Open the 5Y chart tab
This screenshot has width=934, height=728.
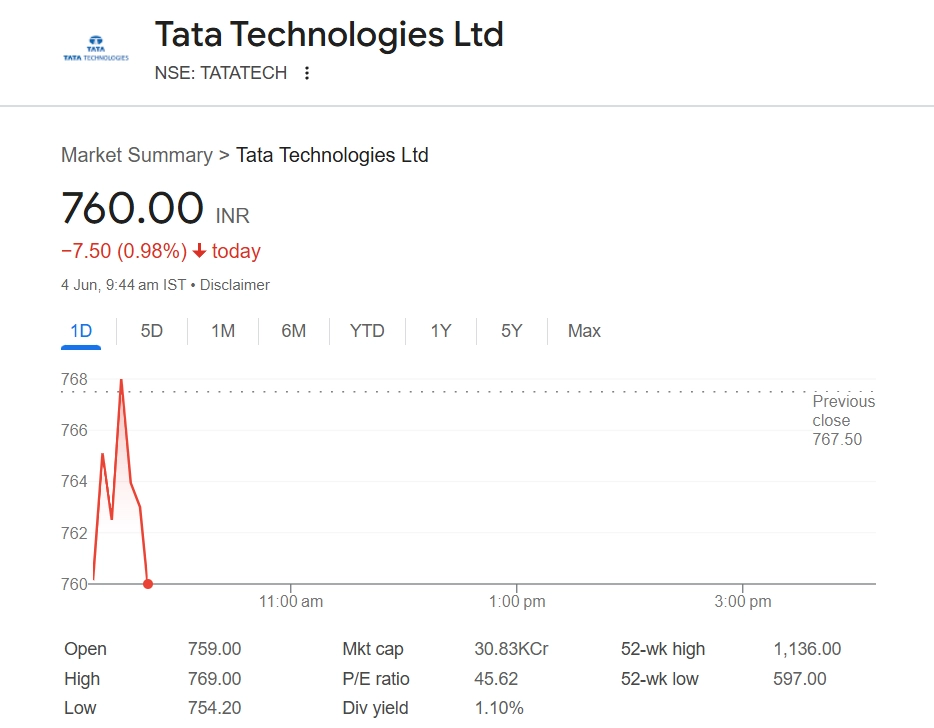point(512,331)
